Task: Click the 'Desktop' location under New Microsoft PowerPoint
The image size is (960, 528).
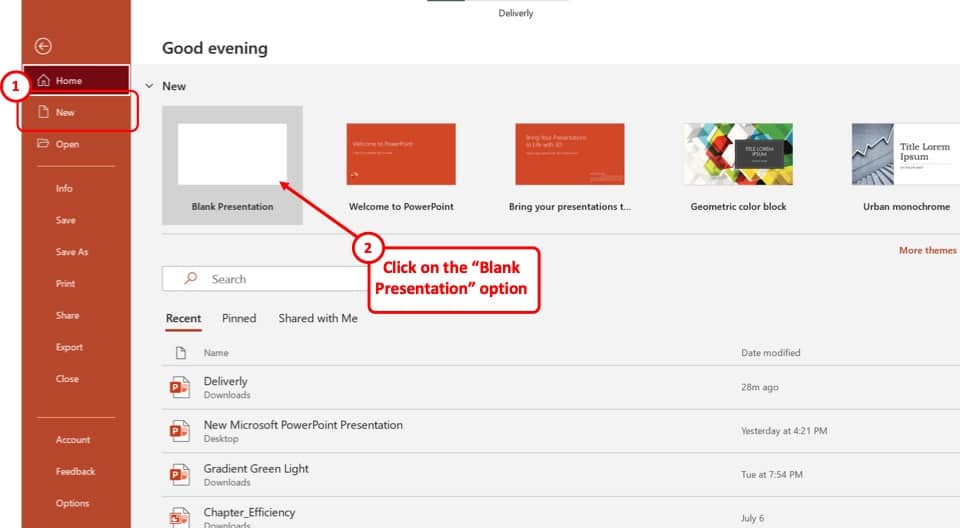Action: (x=221, y=439)
